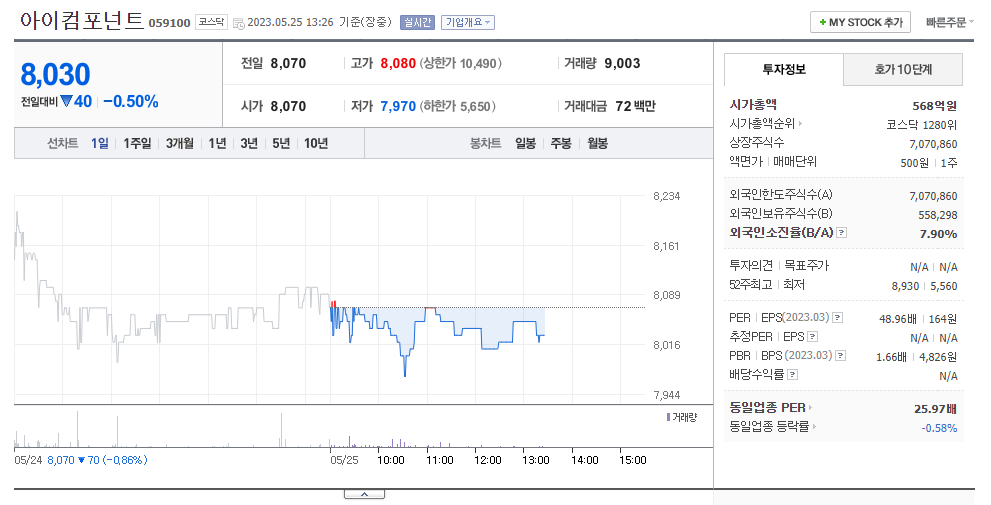Show the 일봉 candlestick chart
Viewport: 991px width, 505px height.
(x=525, y=143)
